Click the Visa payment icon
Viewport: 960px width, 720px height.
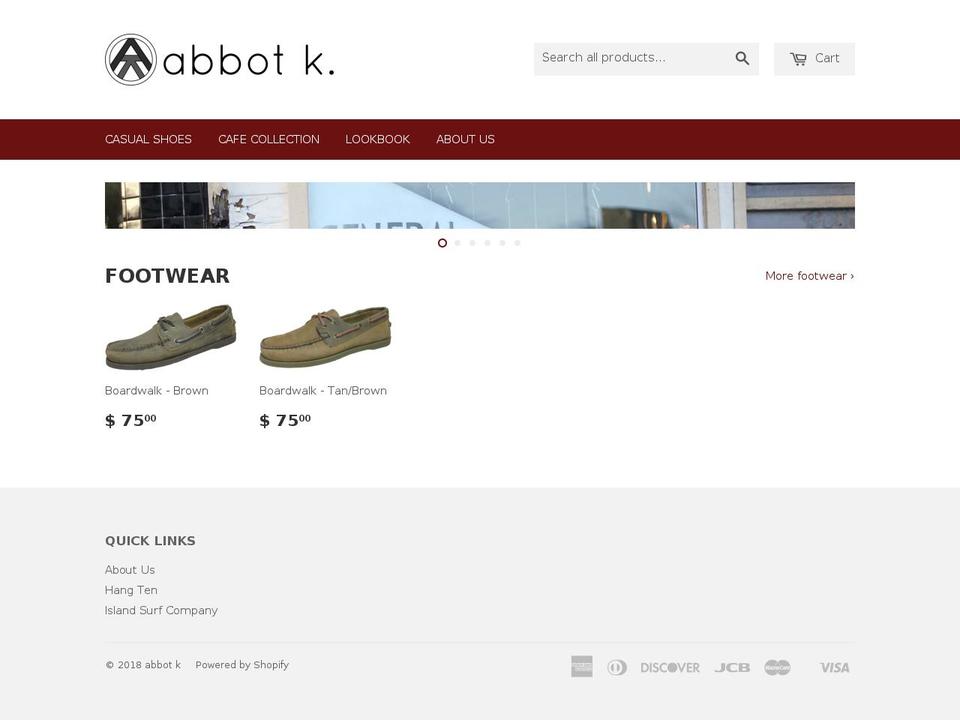click(834, 666)
